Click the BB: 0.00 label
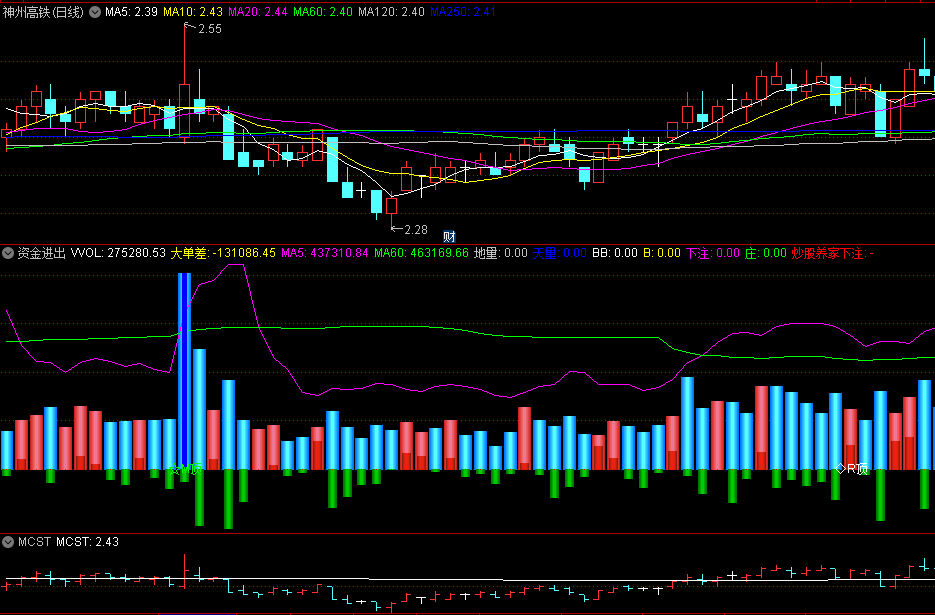The height and width of the screenshot is (615, 935). (615, 253)
